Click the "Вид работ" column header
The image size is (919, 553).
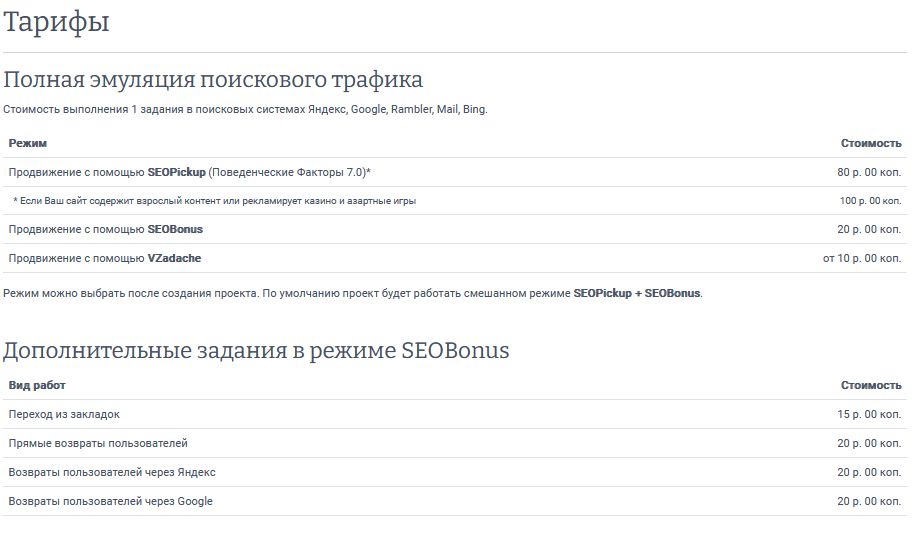[37, 385]
